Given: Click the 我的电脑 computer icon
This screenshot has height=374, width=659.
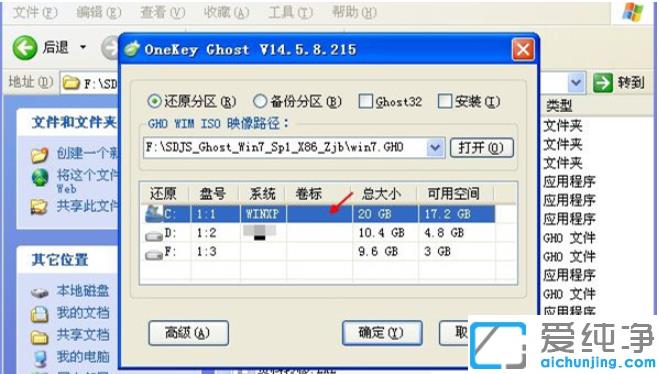Looking at the screenshot, I should pos(40,358).
